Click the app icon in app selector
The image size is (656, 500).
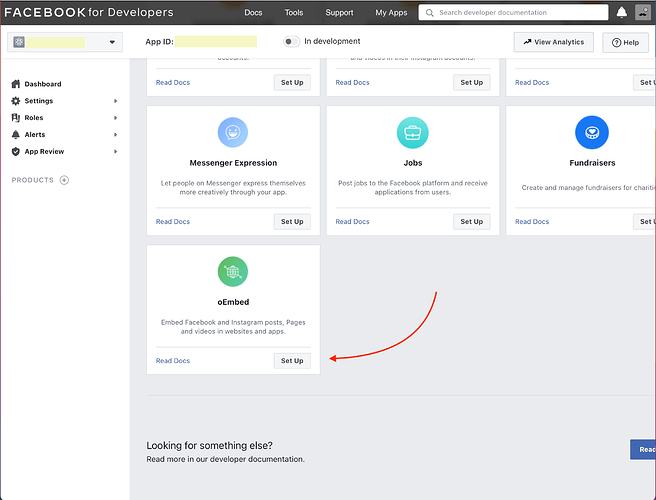point(19,42)
